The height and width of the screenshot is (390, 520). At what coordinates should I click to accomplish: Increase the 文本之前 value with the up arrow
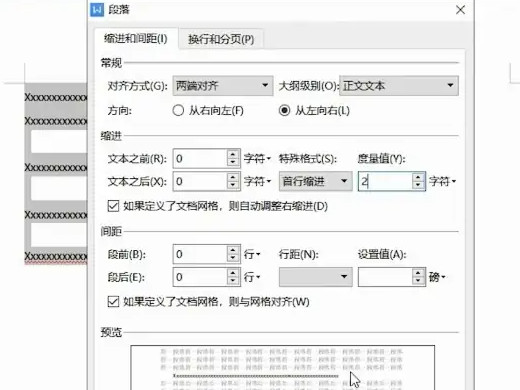[x=233, y=154]
